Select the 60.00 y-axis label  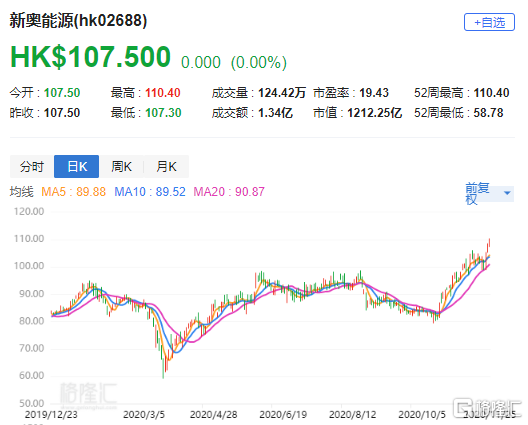tap(31, 375)
